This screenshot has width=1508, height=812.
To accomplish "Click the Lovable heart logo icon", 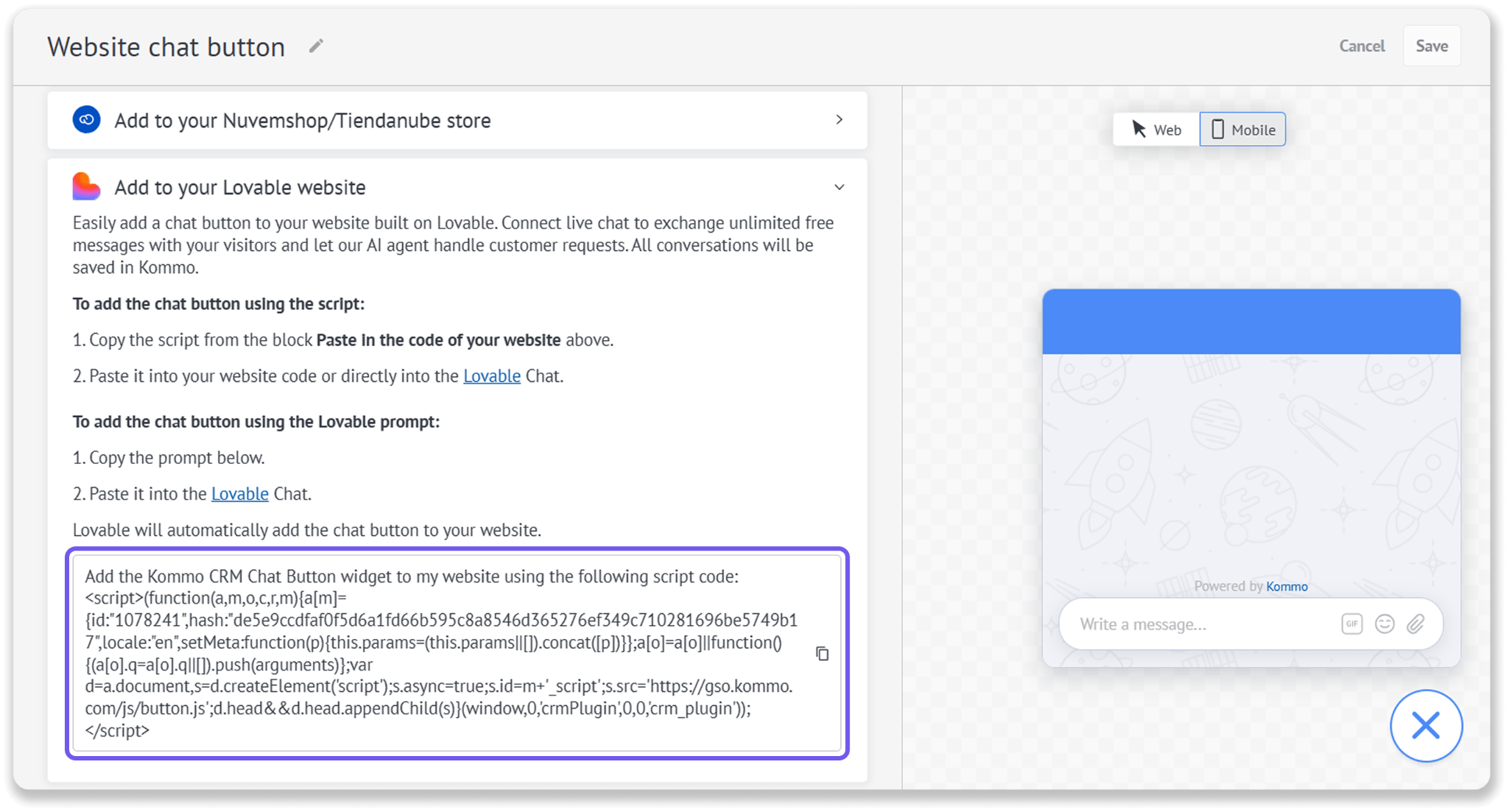I will coord(86,187).
